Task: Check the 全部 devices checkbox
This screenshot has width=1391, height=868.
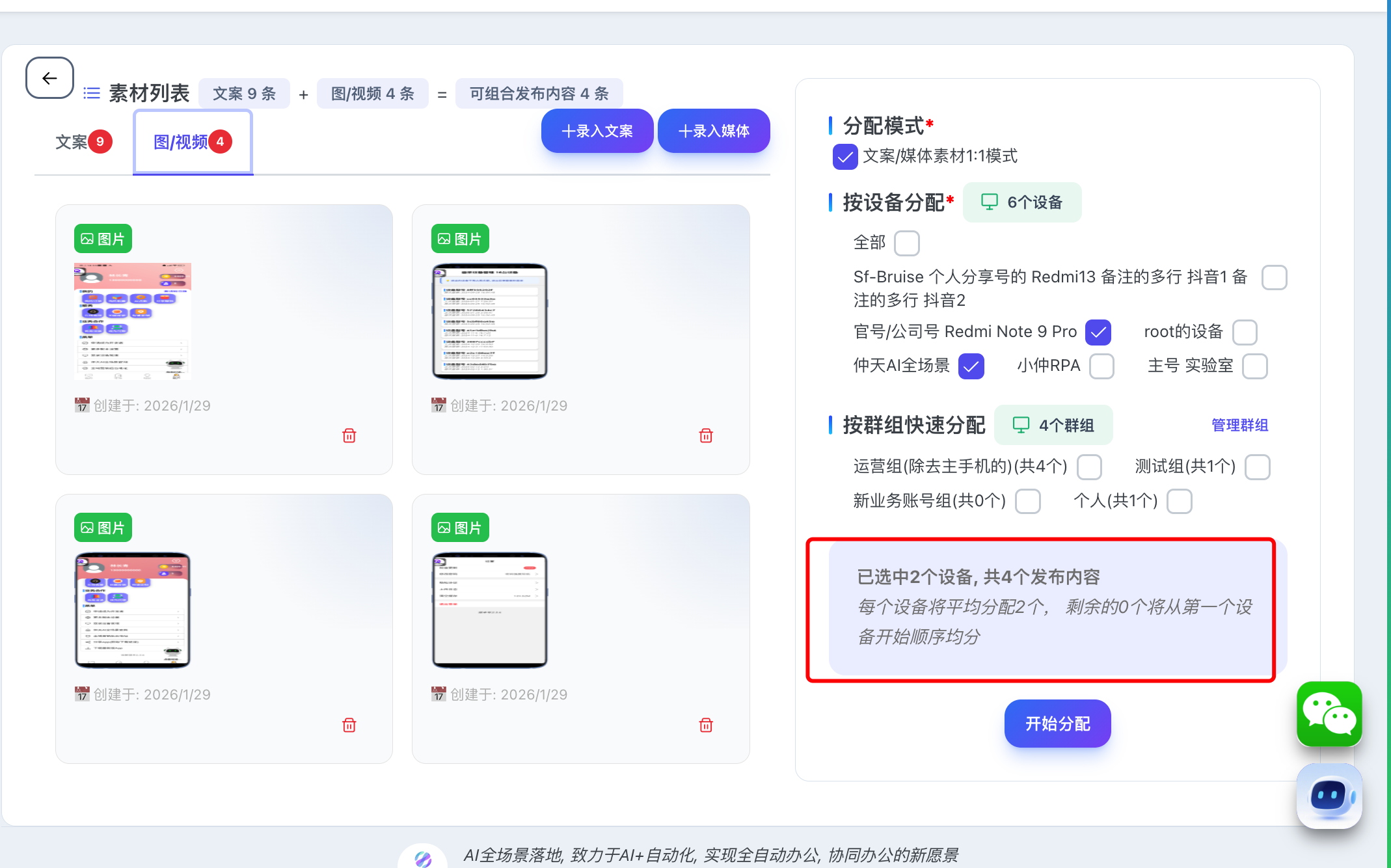Action: pyautogui.click(x=906, y=243)
